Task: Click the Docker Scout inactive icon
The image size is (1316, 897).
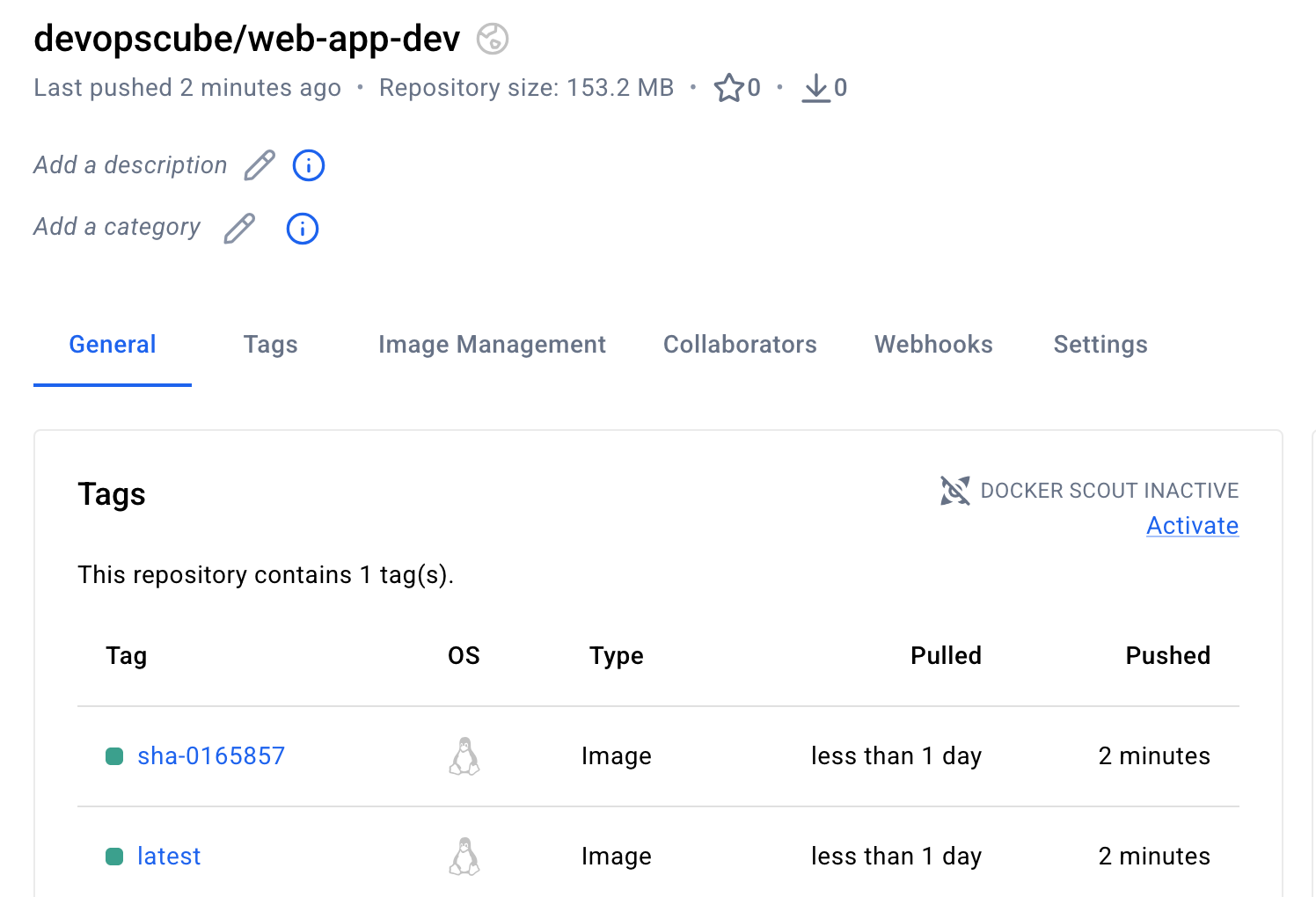Action: click(954, 491)
